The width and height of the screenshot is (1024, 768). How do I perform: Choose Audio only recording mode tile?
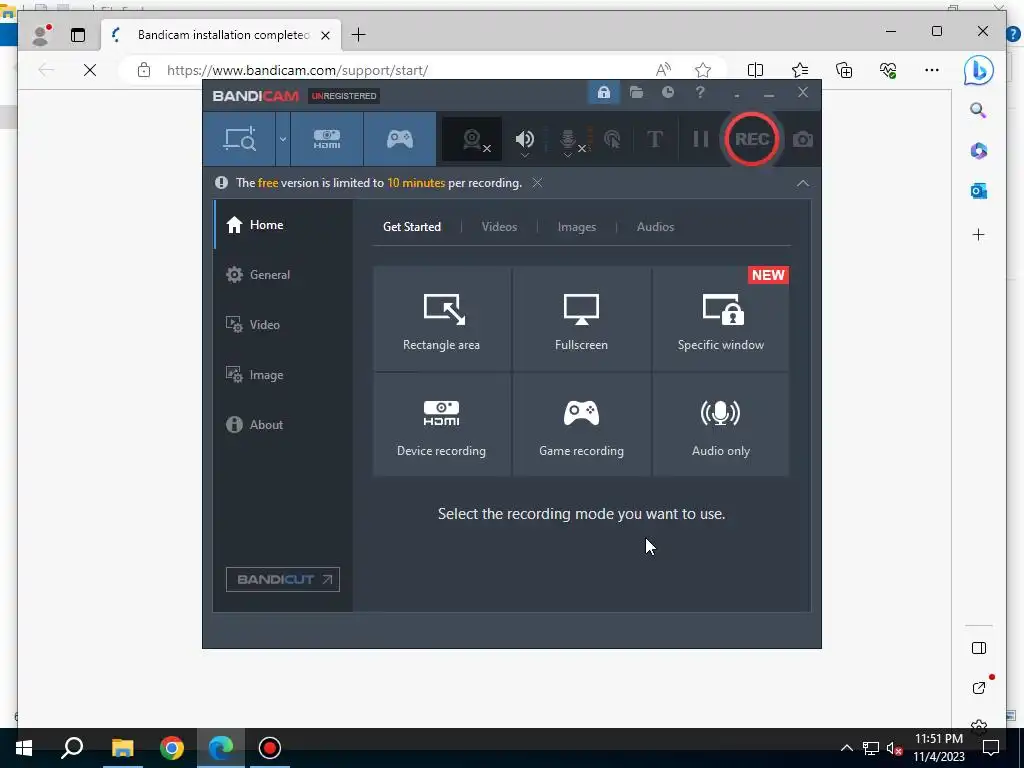pos(720,424)
